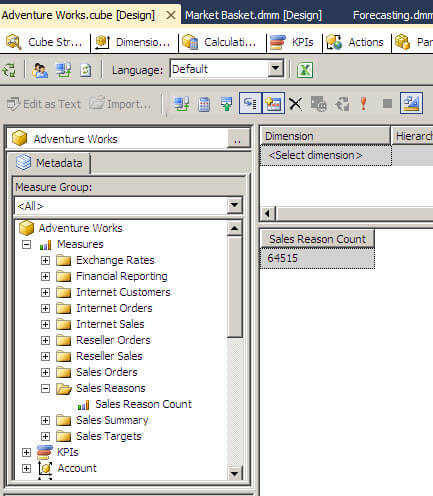Screen dimensions: 433x496
Task: Expand the Financial Reporting folder
Action: (45, 276)
